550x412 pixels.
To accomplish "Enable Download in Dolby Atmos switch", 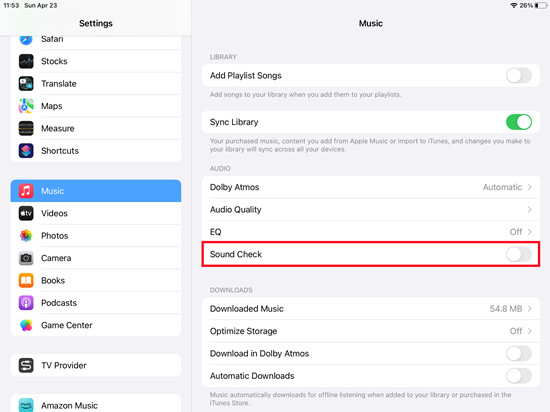I will pos(519,353).
